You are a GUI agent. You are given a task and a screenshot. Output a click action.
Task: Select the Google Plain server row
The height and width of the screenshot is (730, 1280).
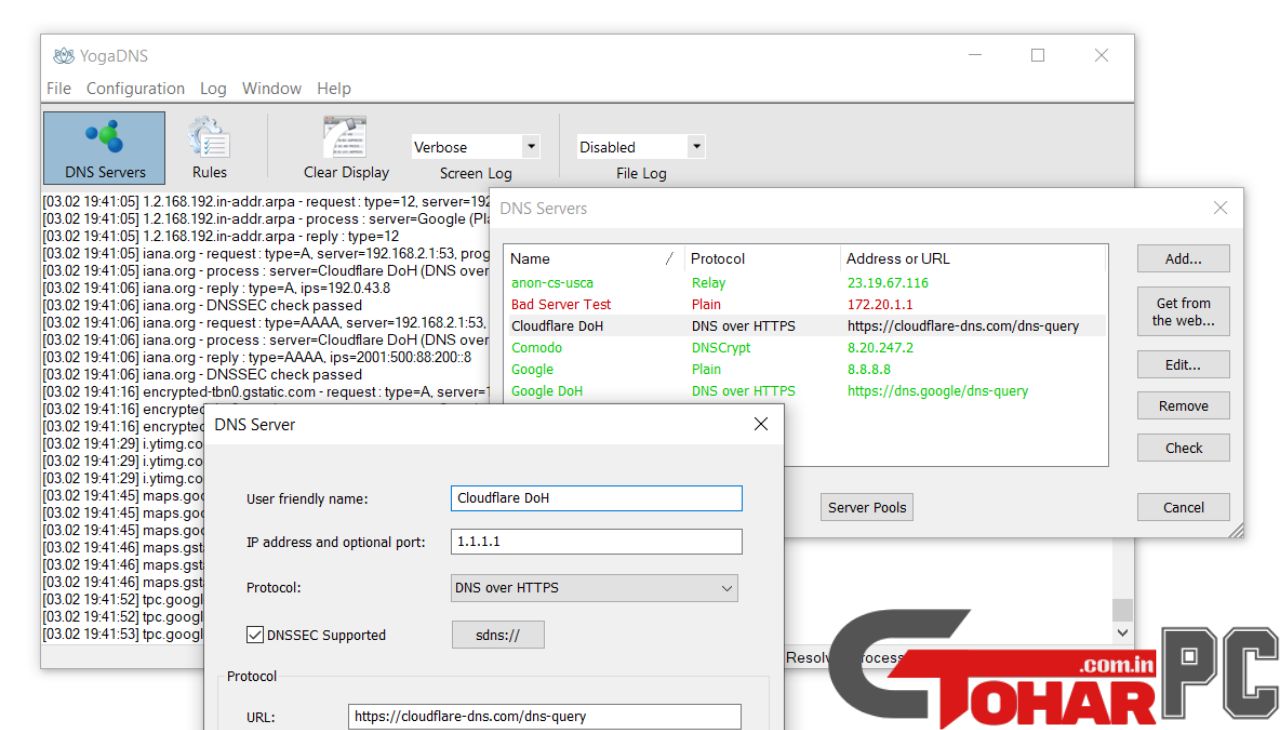[x=805, y=369]
